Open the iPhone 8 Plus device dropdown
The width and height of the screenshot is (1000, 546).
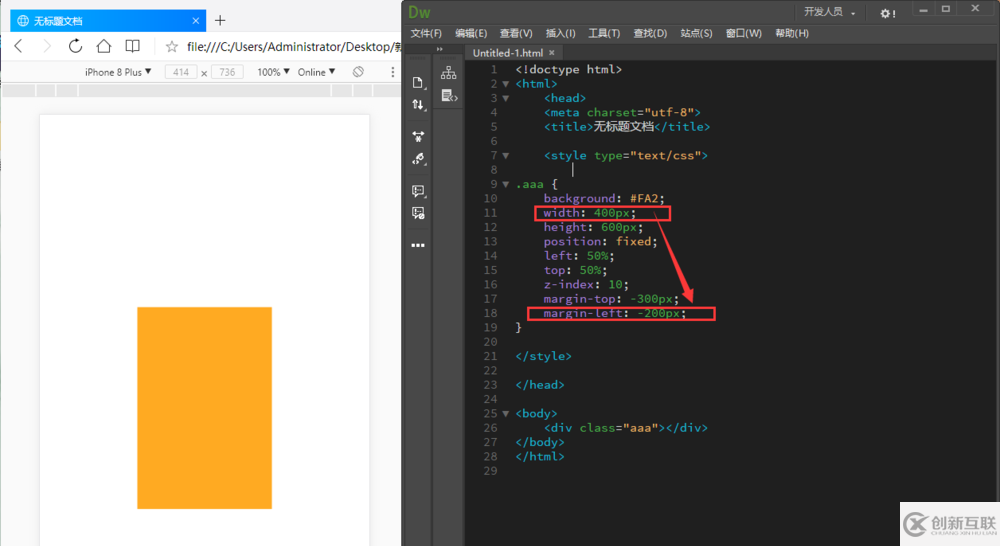coord(118,72)
